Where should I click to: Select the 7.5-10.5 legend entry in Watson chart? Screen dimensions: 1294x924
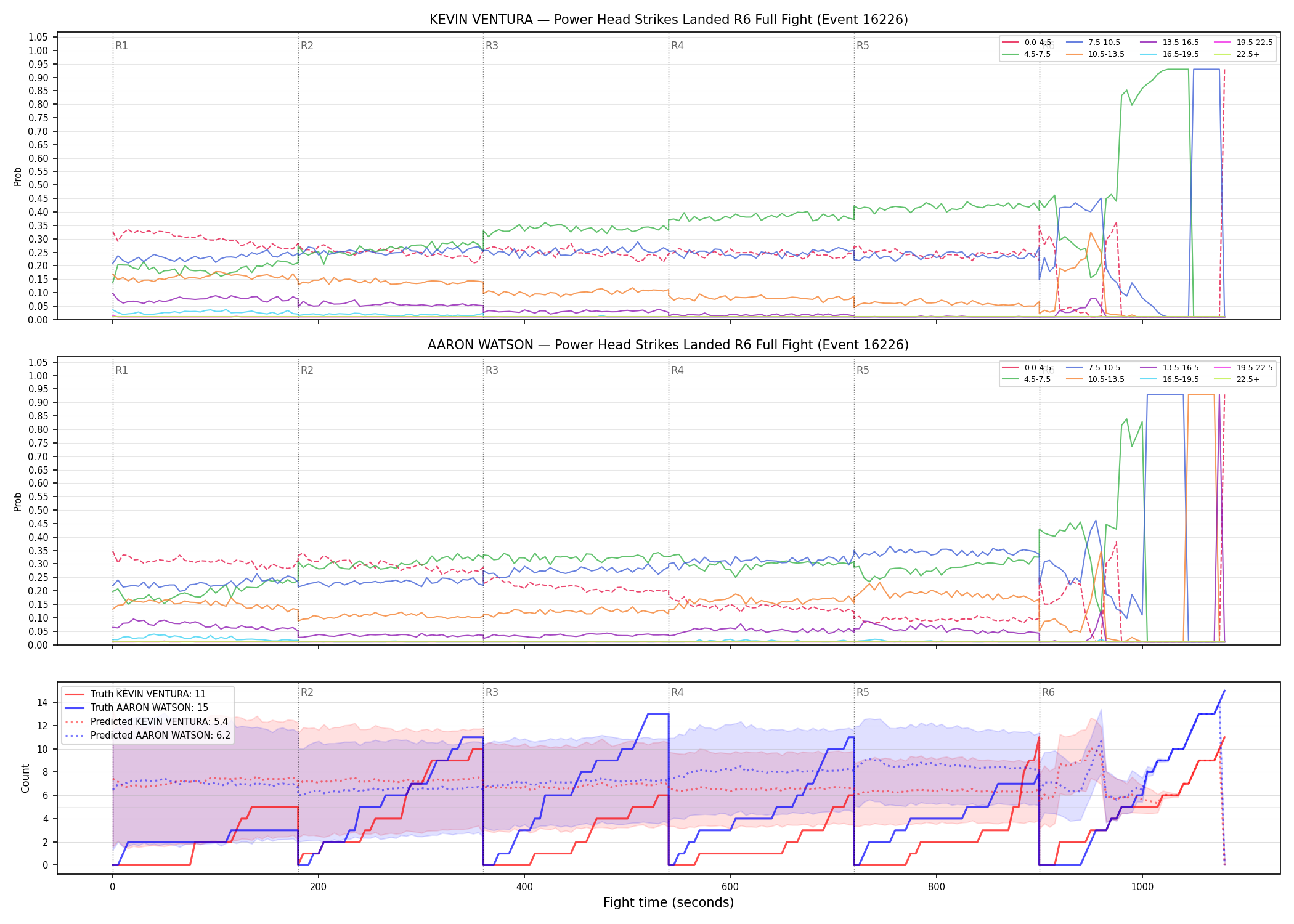click(x=1093, y=368)
